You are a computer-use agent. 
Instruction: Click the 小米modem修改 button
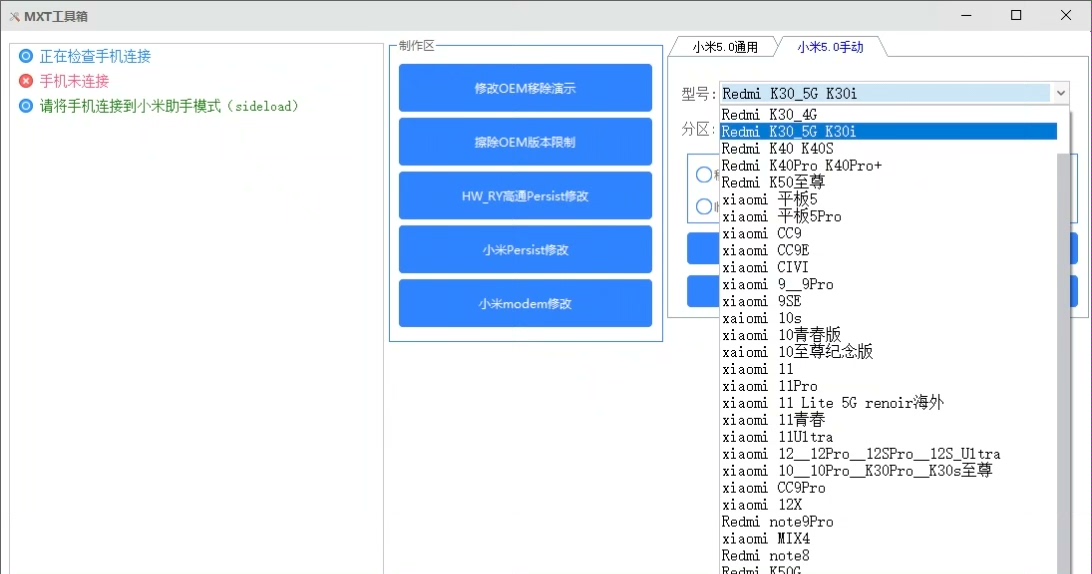[x=525, y=303]
